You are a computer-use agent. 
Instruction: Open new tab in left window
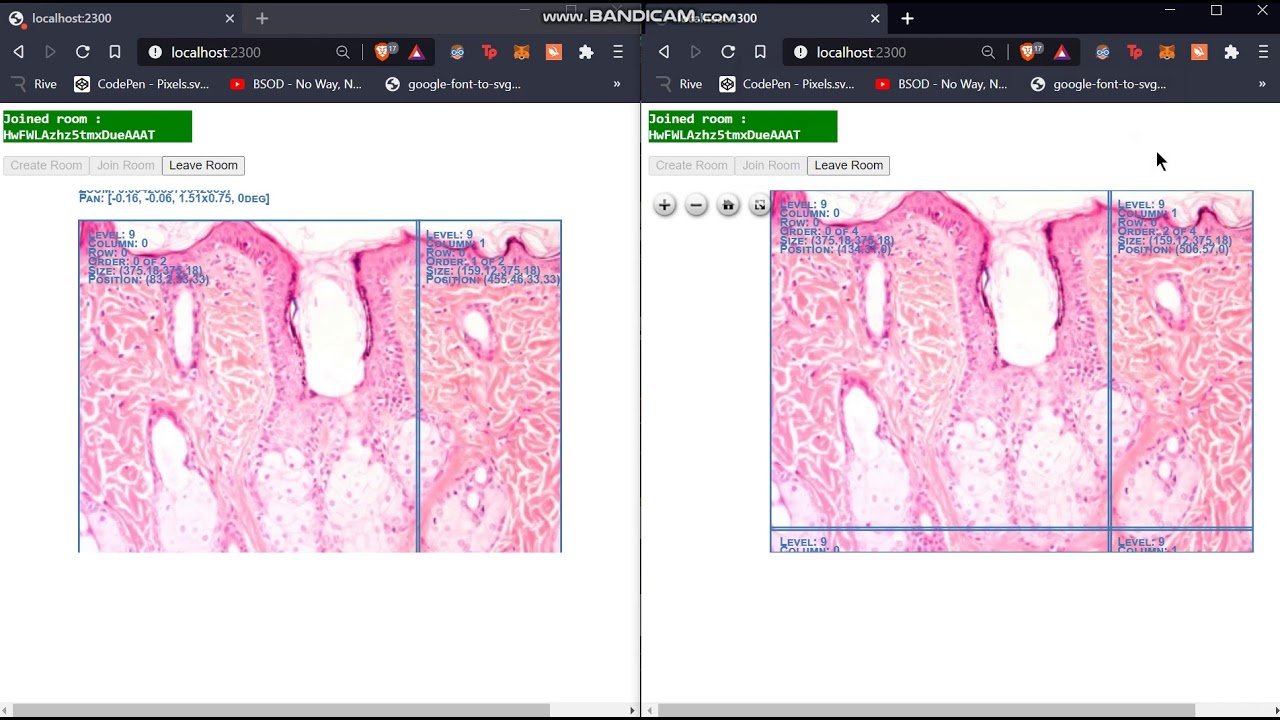(262, 18)
